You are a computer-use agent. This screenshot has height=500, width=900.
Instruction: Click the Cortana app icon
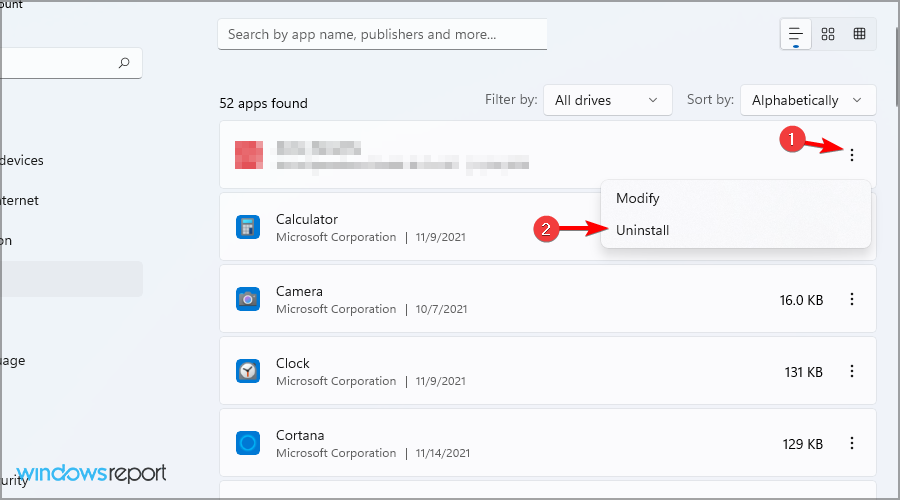[248, 442]
